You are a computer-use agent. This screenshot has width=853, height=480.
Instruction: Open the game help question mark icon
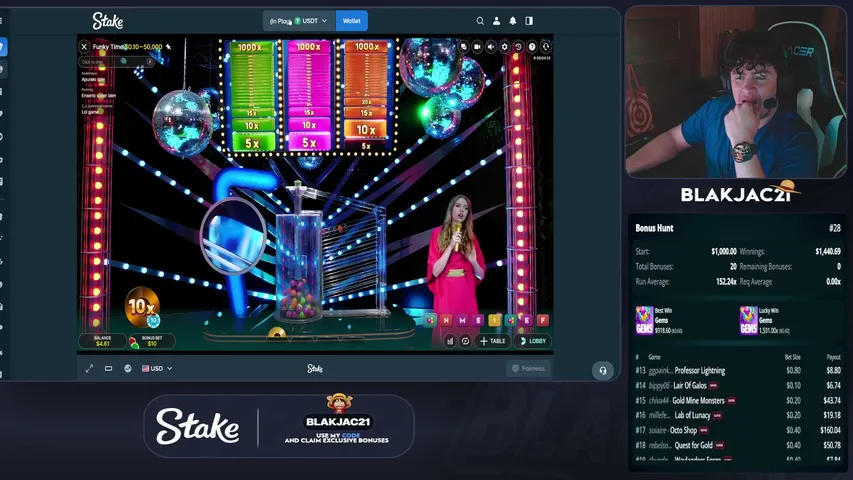531,47
